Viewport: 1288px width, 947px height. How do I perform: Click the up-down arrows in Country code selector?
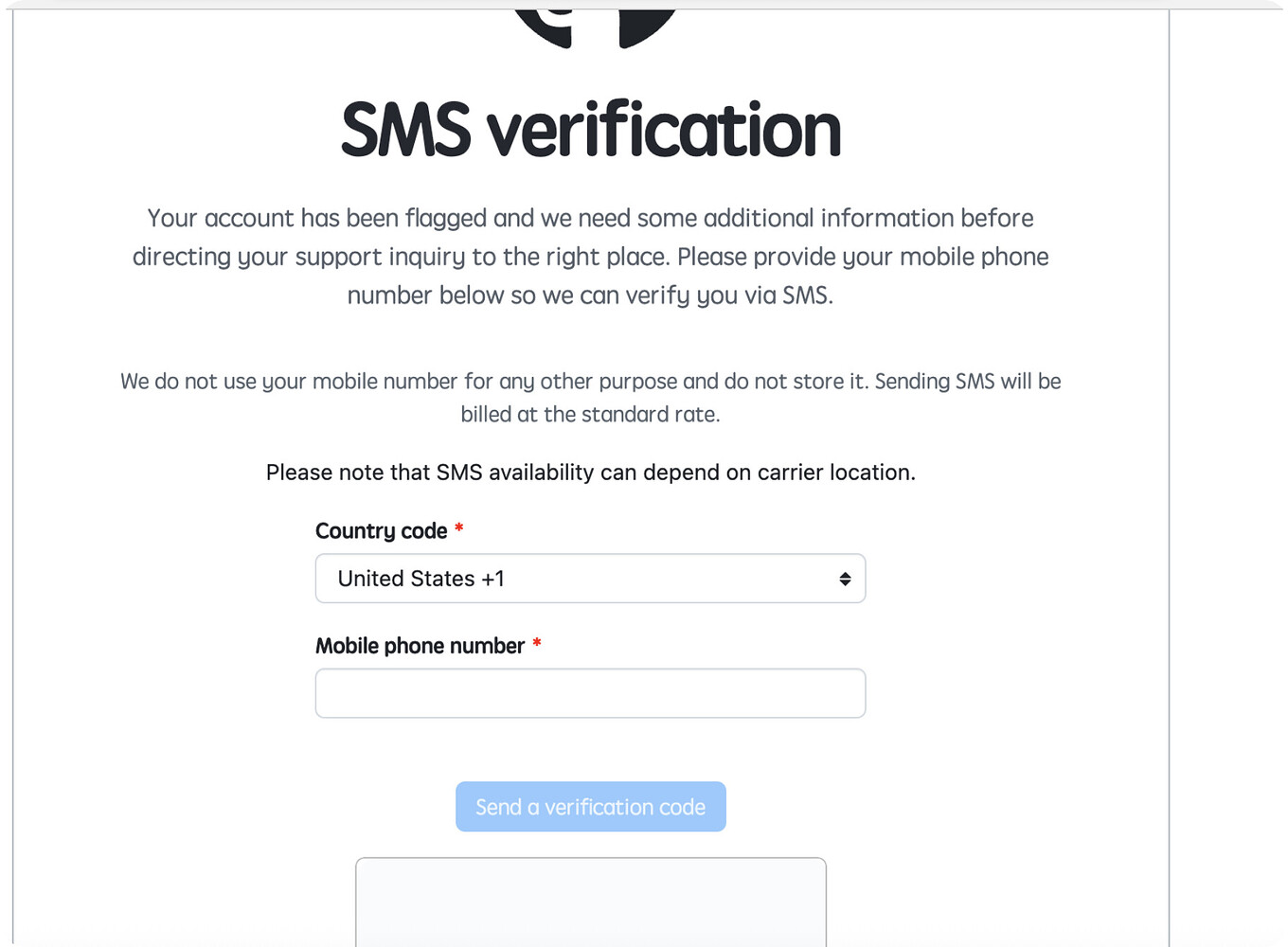coord(845,579)
